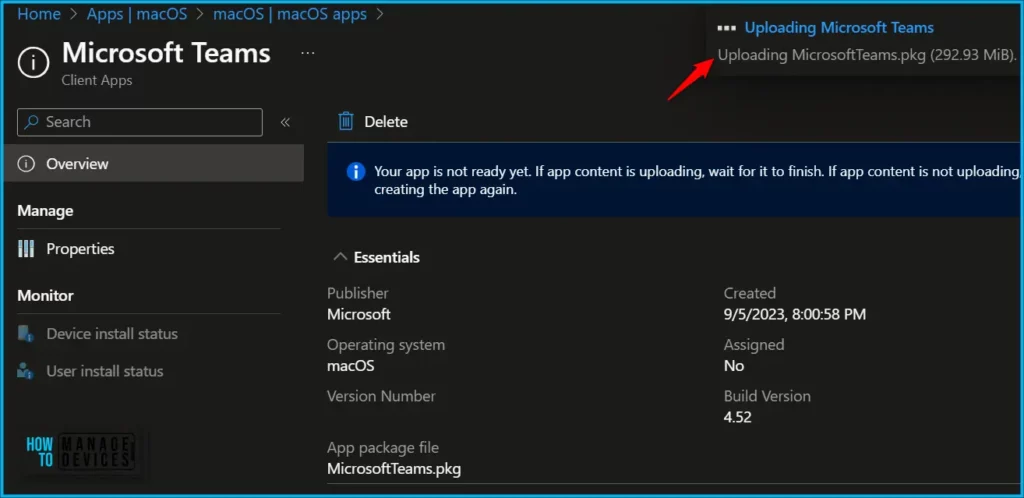The image size is (1024, 498).
Task: Click the Monitor section heading
Action: pos(45,296)
